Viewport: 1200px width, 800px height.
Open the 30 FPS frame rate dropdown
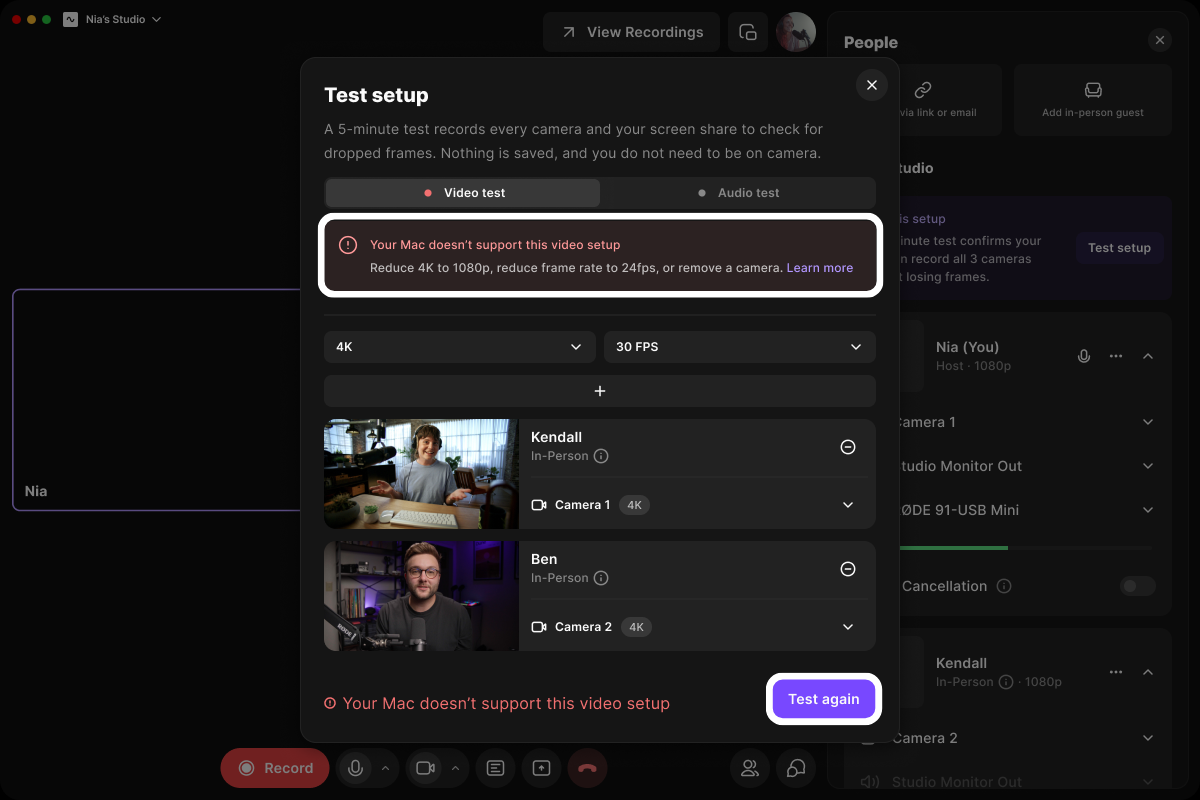(740, 347)
